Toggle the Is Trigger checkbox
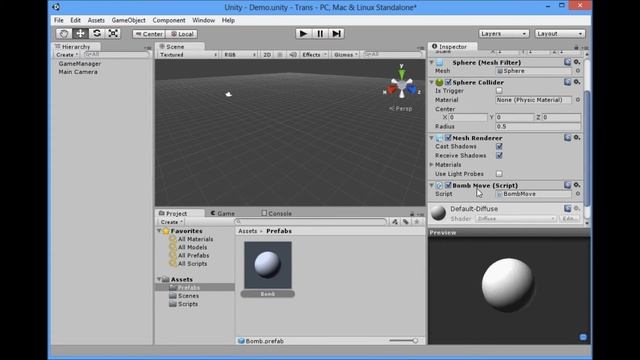The height and width of the screenshot is (360, 640). (x=499, y=91)
